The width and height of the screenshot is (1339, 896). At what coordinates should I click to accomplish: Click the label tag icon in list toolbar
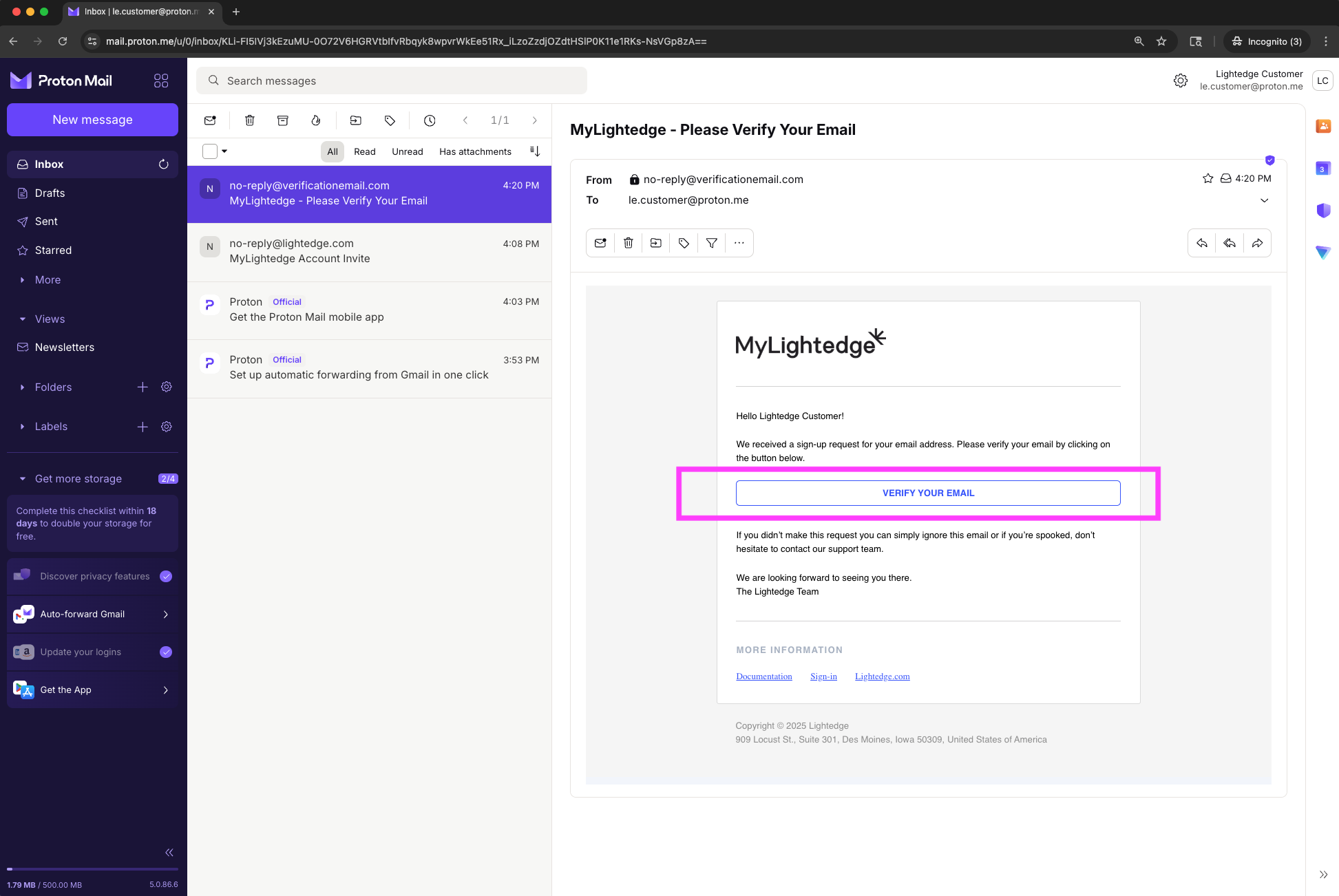[390, 120]
